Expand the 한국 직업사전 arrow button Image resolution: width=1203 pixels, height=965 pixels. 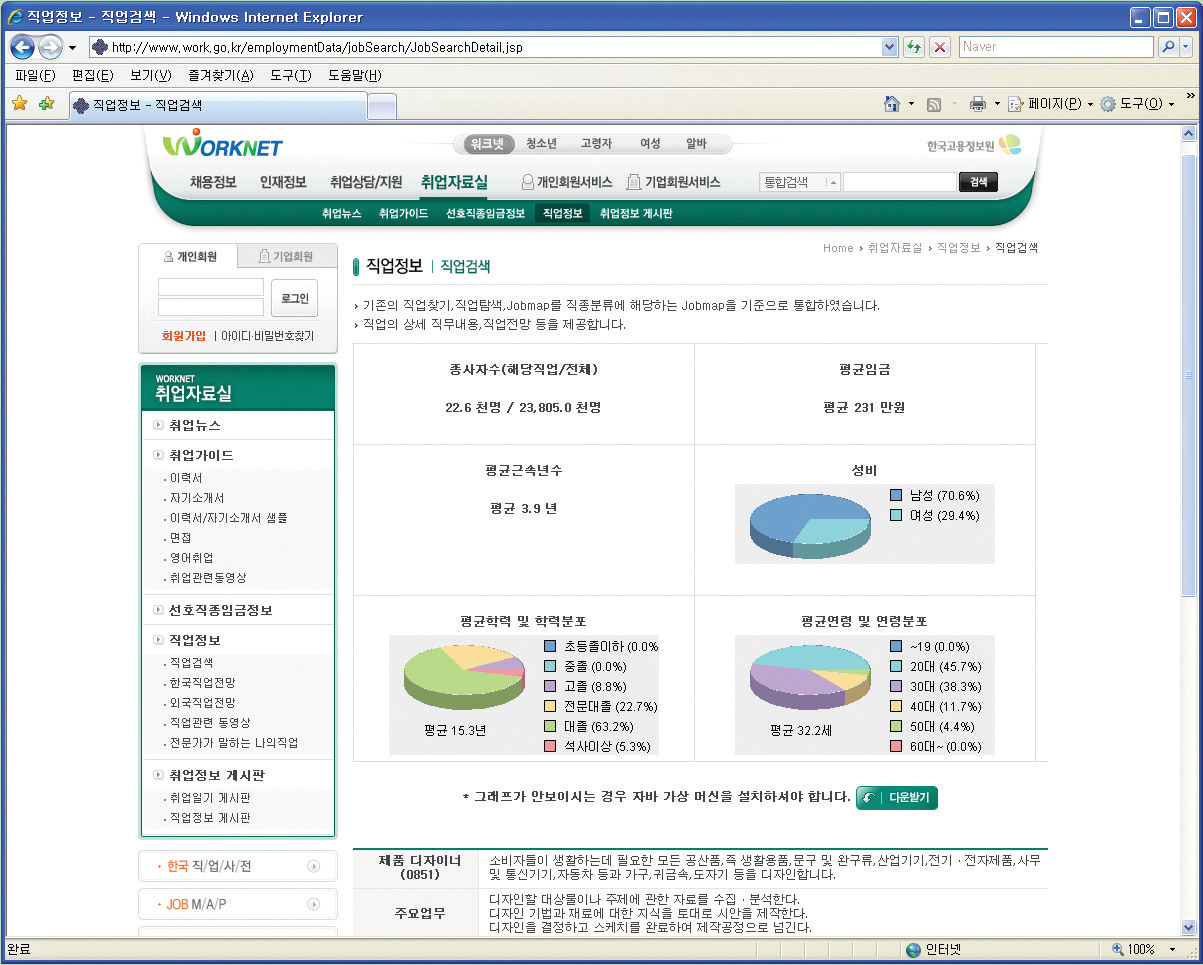pos(314,867)
